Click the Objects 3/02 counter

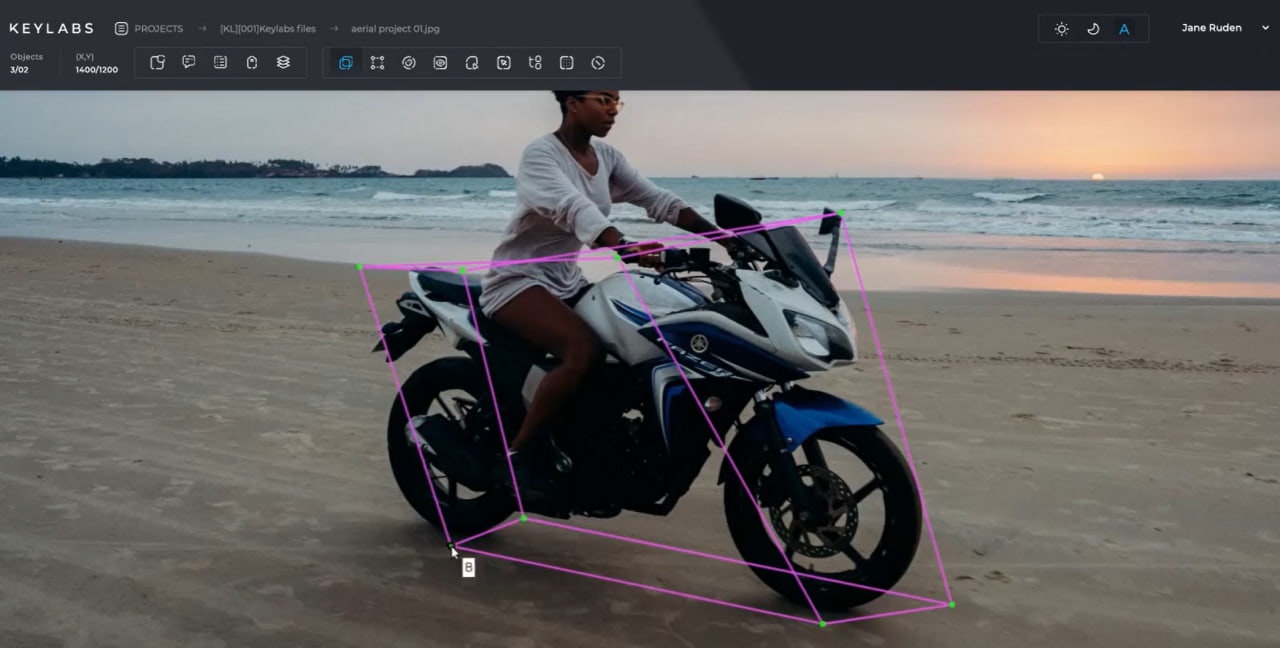(x=26, y=63)
